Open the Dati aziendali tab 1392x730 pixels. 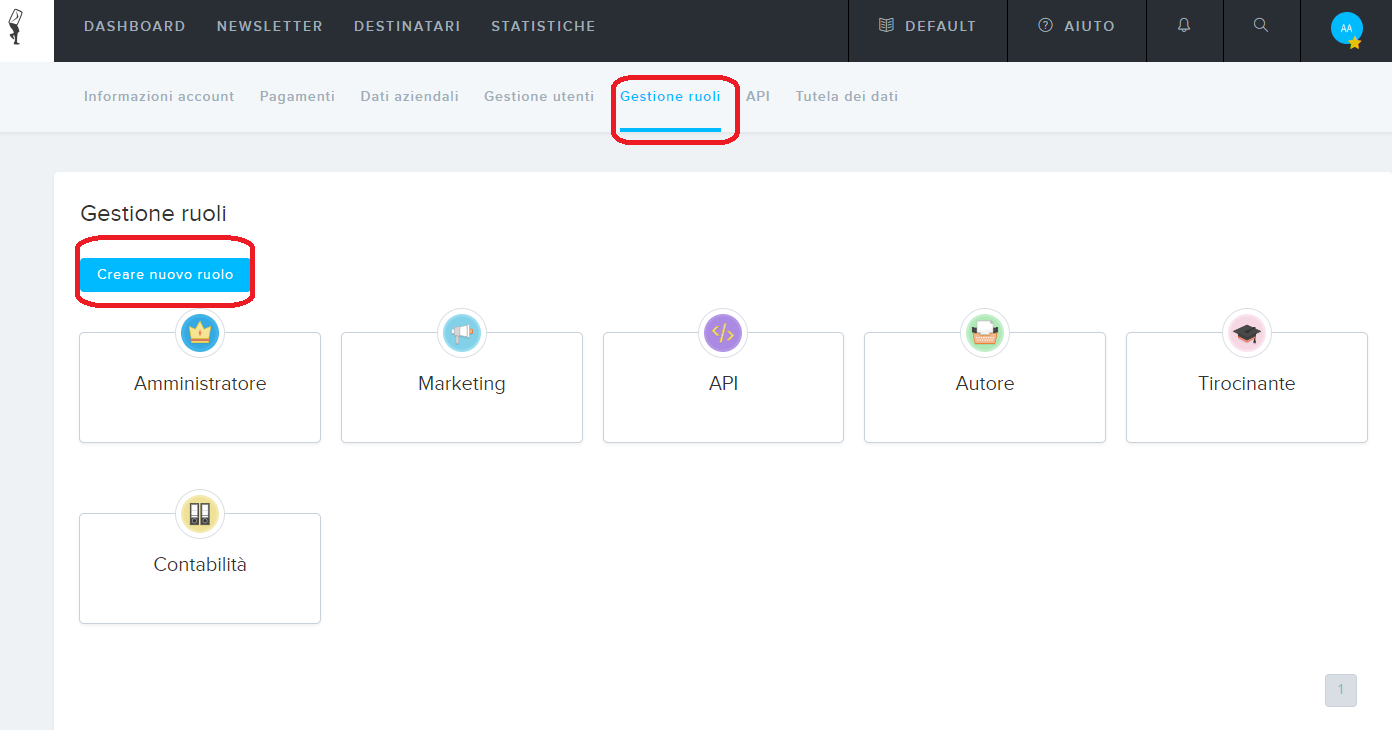coord(410,97)
